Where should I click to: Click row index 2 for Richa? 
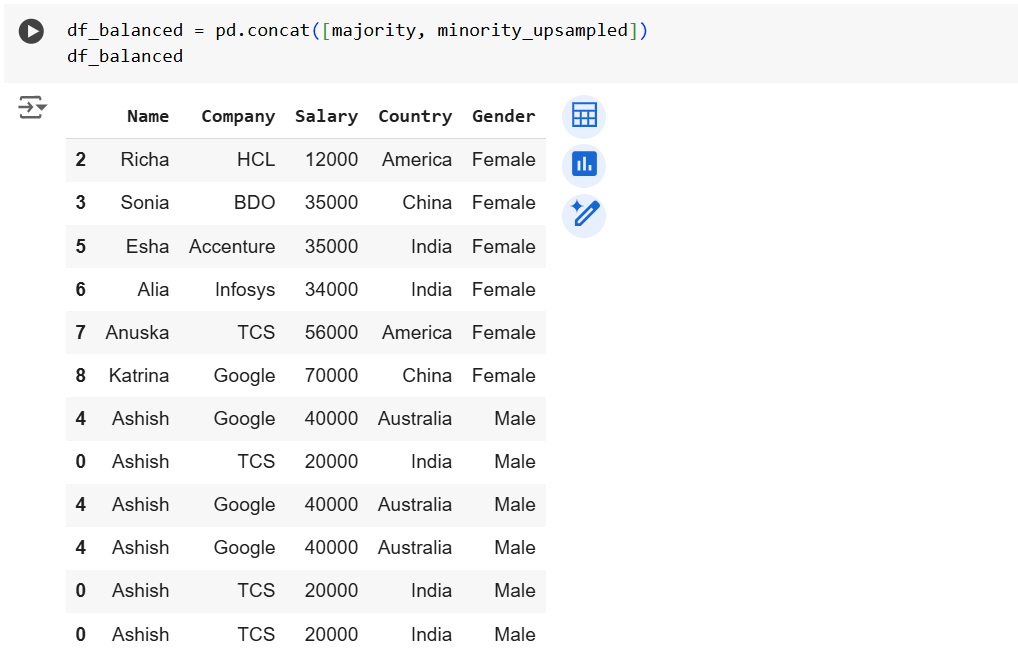pos(80,159)
